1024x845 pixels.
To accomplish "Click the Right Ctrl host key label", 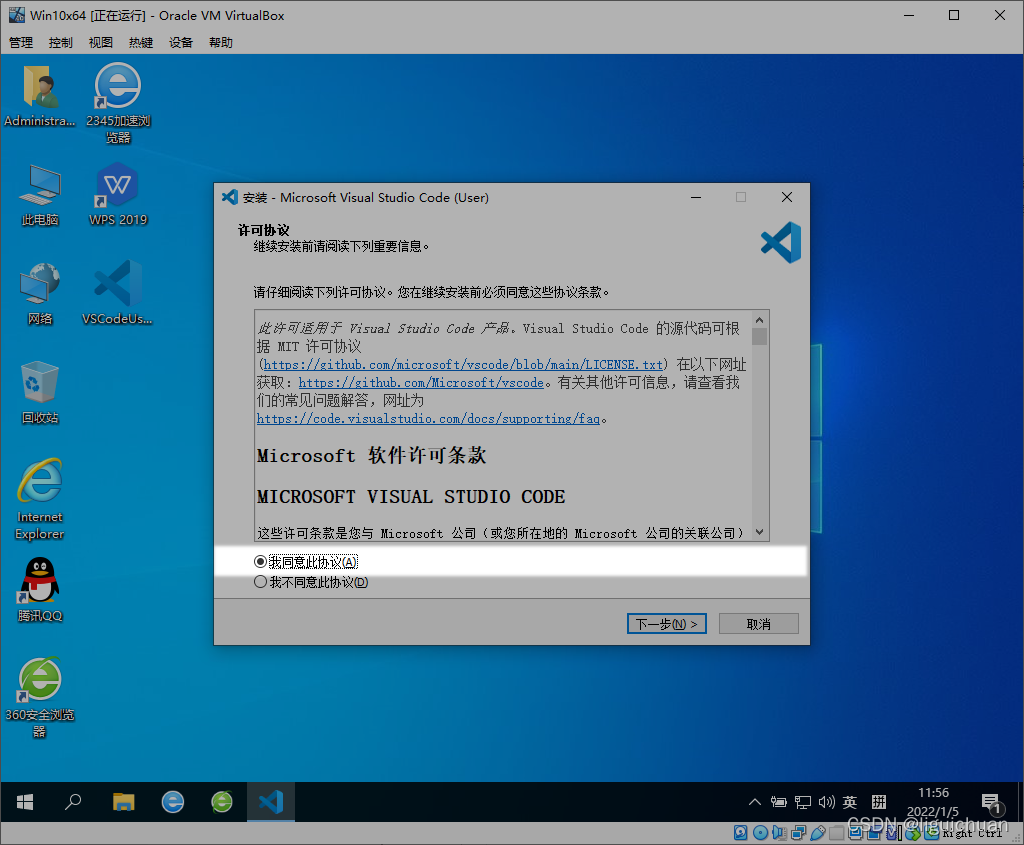I will (972, 833).
